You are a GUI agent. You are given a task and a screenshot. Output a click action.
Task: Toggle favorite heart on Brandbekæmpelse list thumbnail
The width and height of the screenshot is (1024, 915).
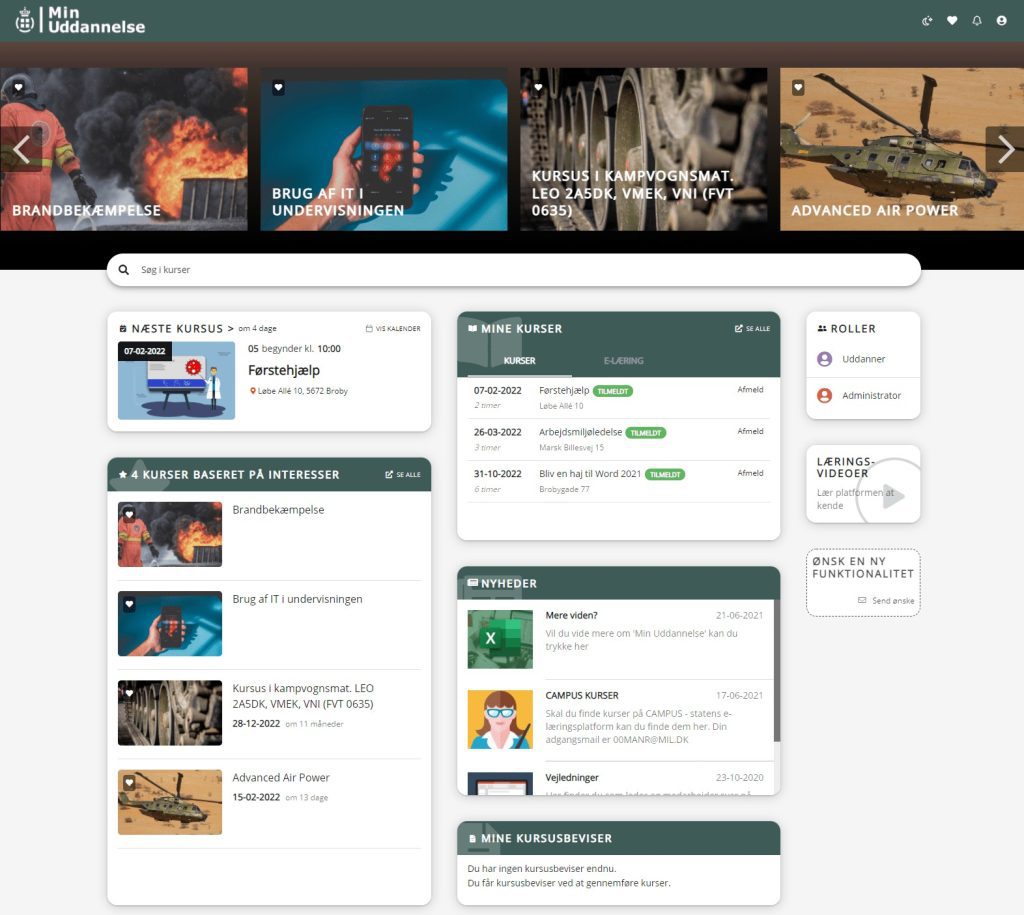click(x=129, y=515)
